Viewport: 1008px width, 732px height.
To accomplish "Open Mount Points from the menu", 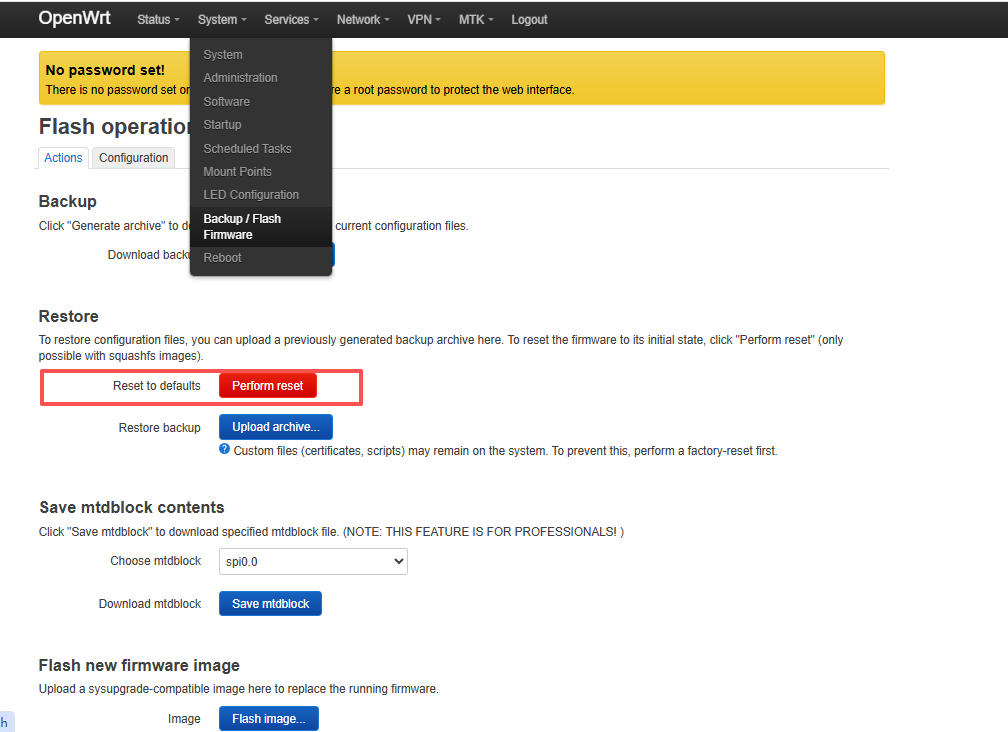I will 237,172.
